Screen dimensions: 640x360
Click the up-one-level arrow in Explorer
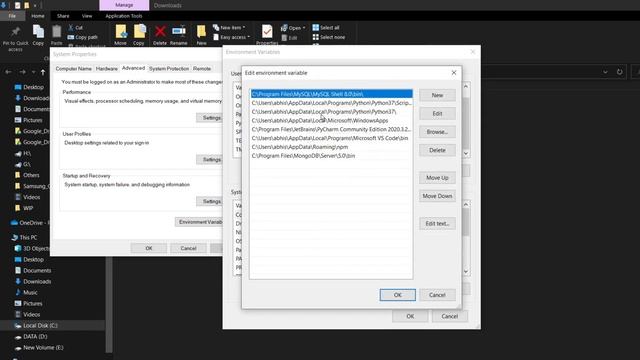(43, 72)
